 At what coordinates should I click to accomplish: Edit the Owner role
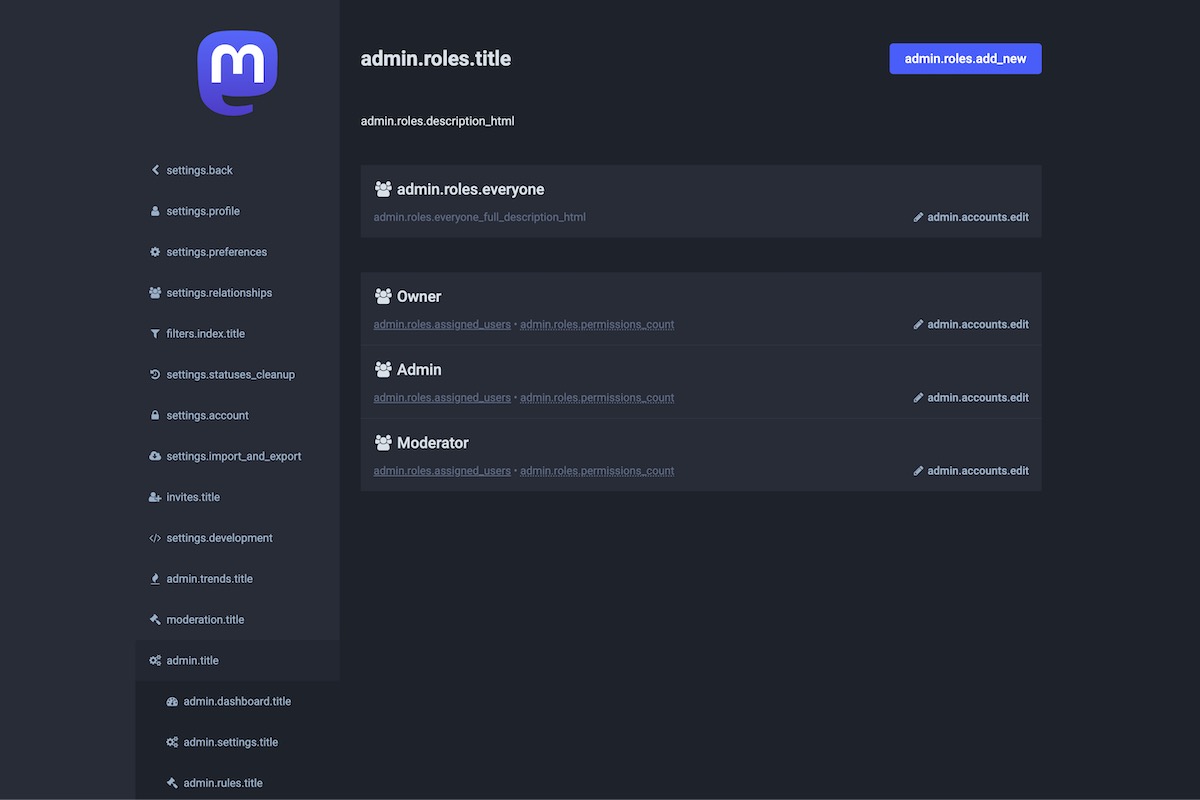(971, 324)
